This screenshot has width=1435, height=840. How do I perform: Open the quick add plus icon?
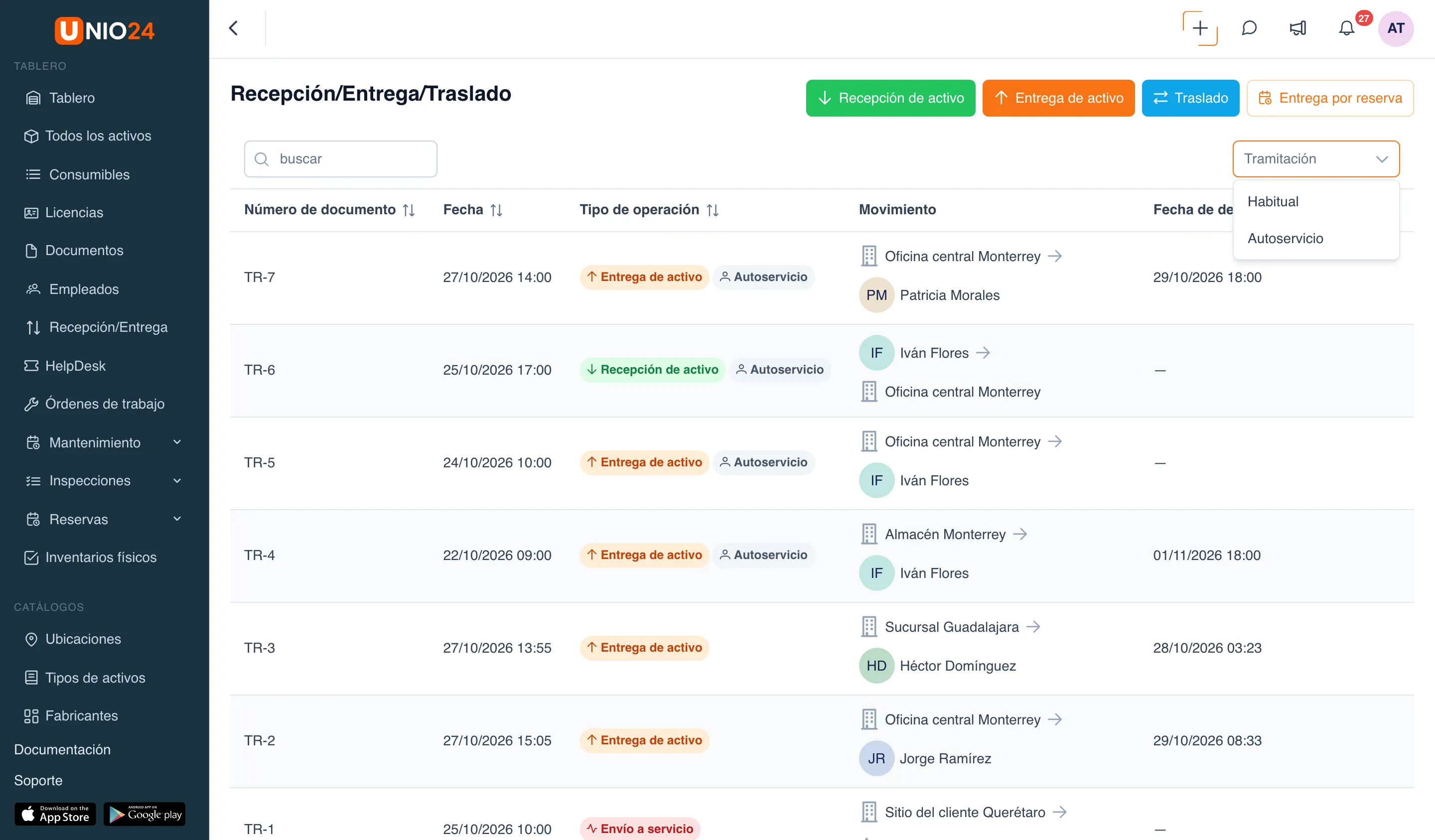coord(1200,28)
